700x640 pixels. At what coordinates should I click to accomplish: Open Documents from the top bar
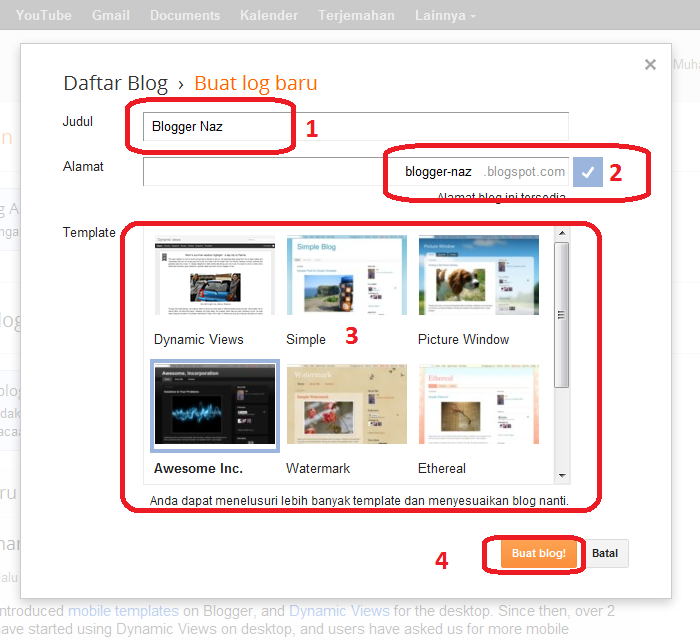tap(185, 15)
